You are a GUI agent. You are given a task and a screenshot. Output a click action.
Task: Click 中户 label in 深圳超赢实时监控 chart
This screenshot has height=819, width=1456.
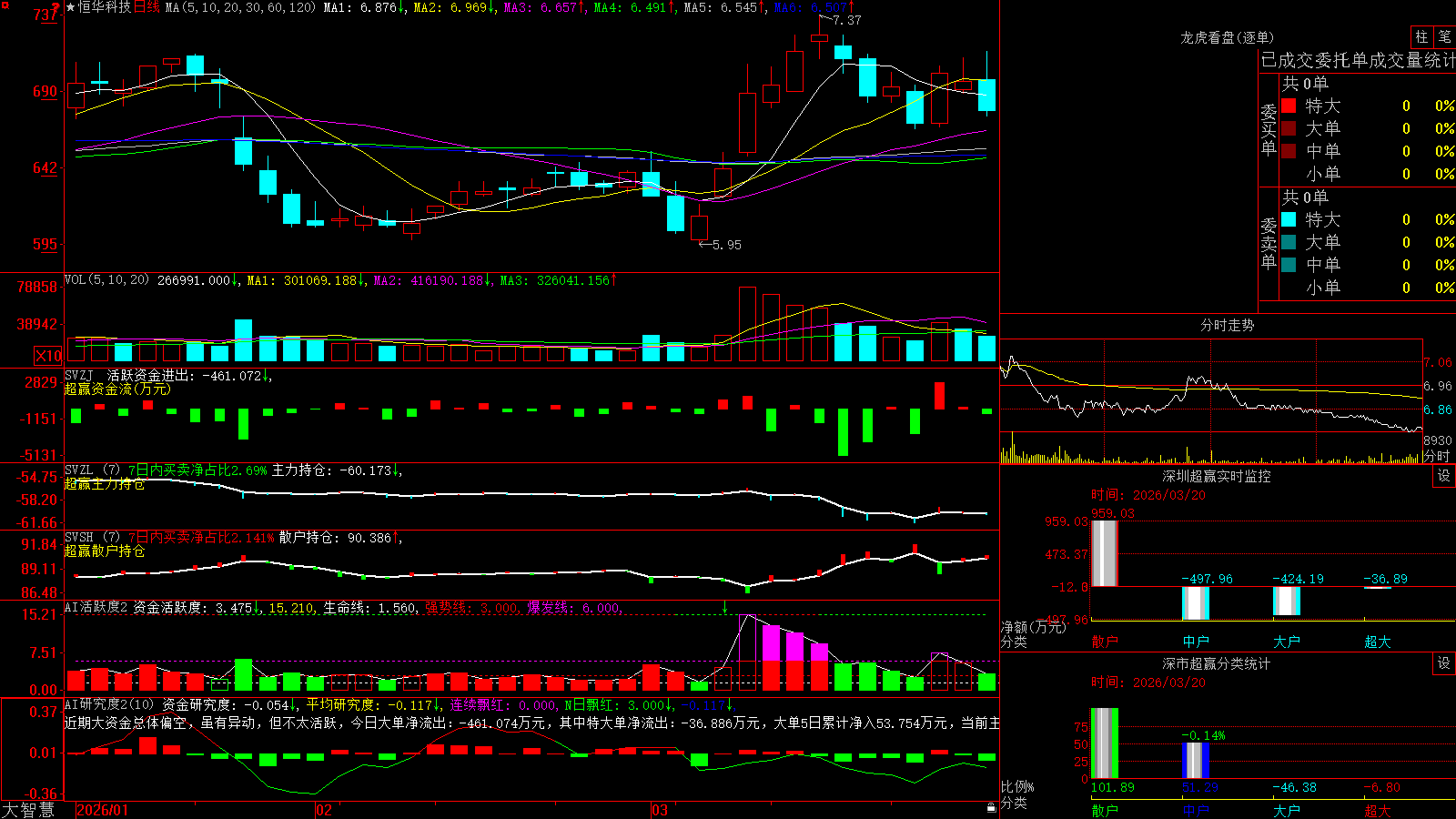pos(1196,642)
